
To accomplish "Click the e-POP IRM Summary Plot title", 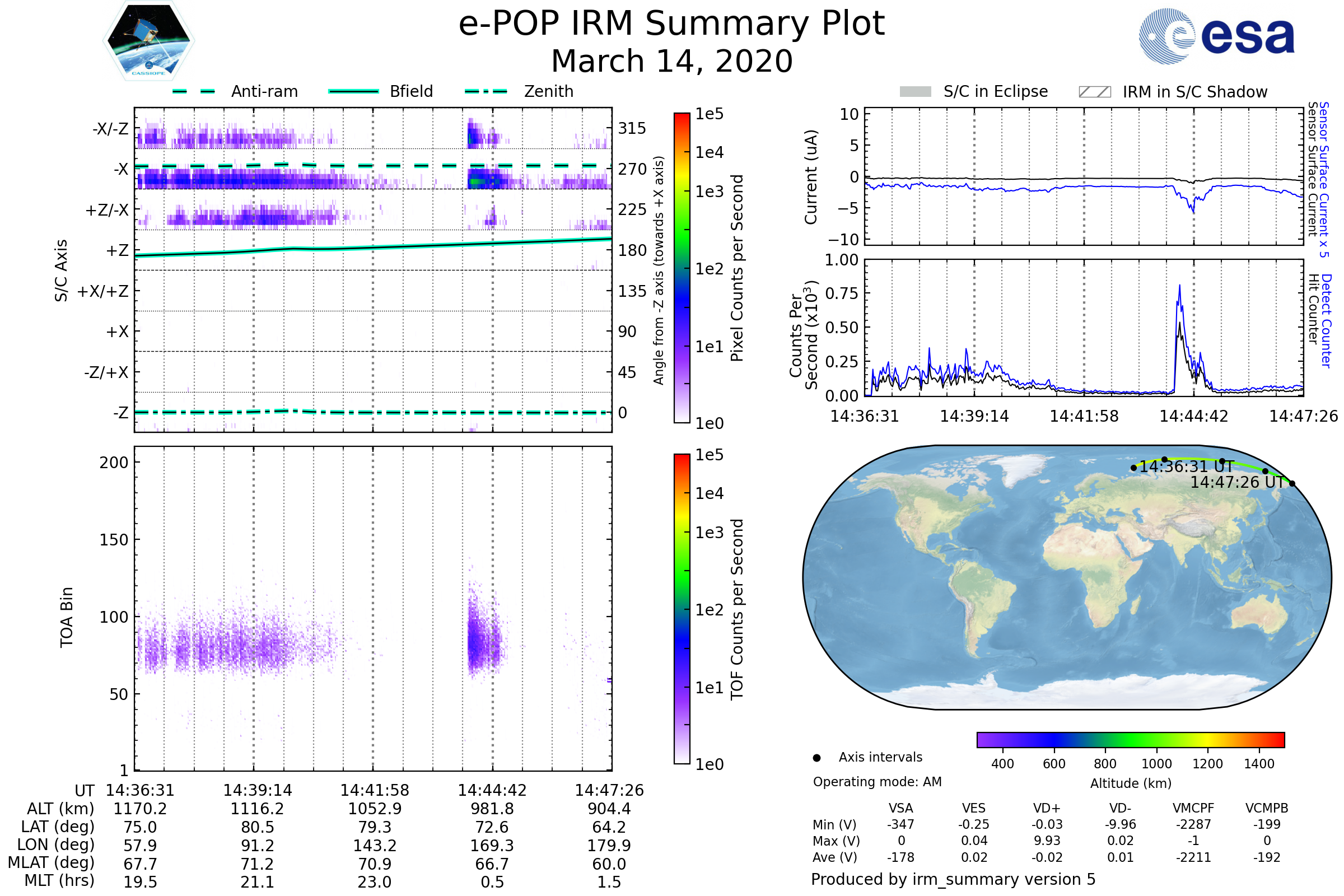I will point(671,24).
